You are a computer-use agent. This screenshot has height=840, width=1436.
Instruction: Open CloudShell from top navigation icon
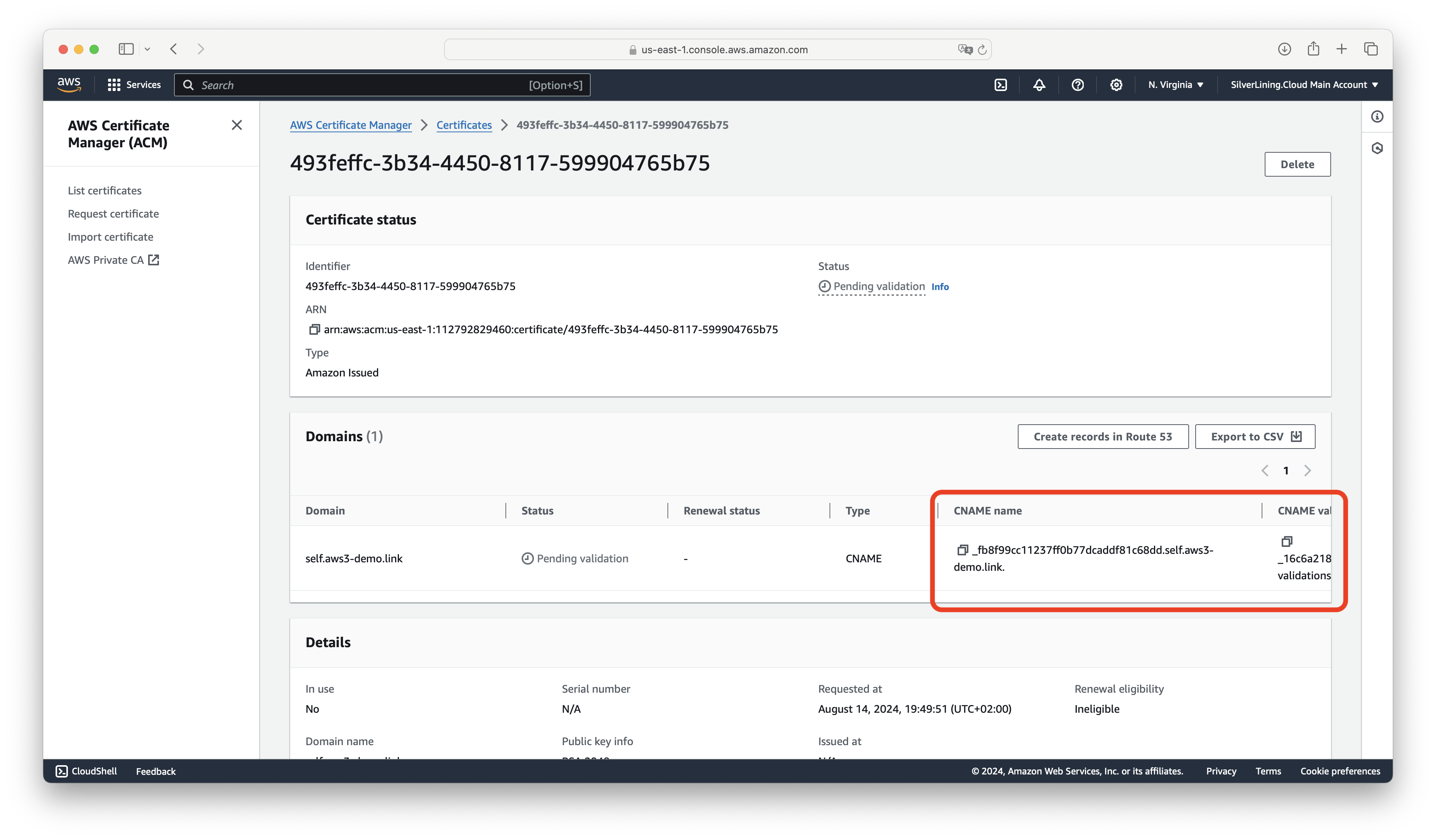click(x=1001, y=85)
